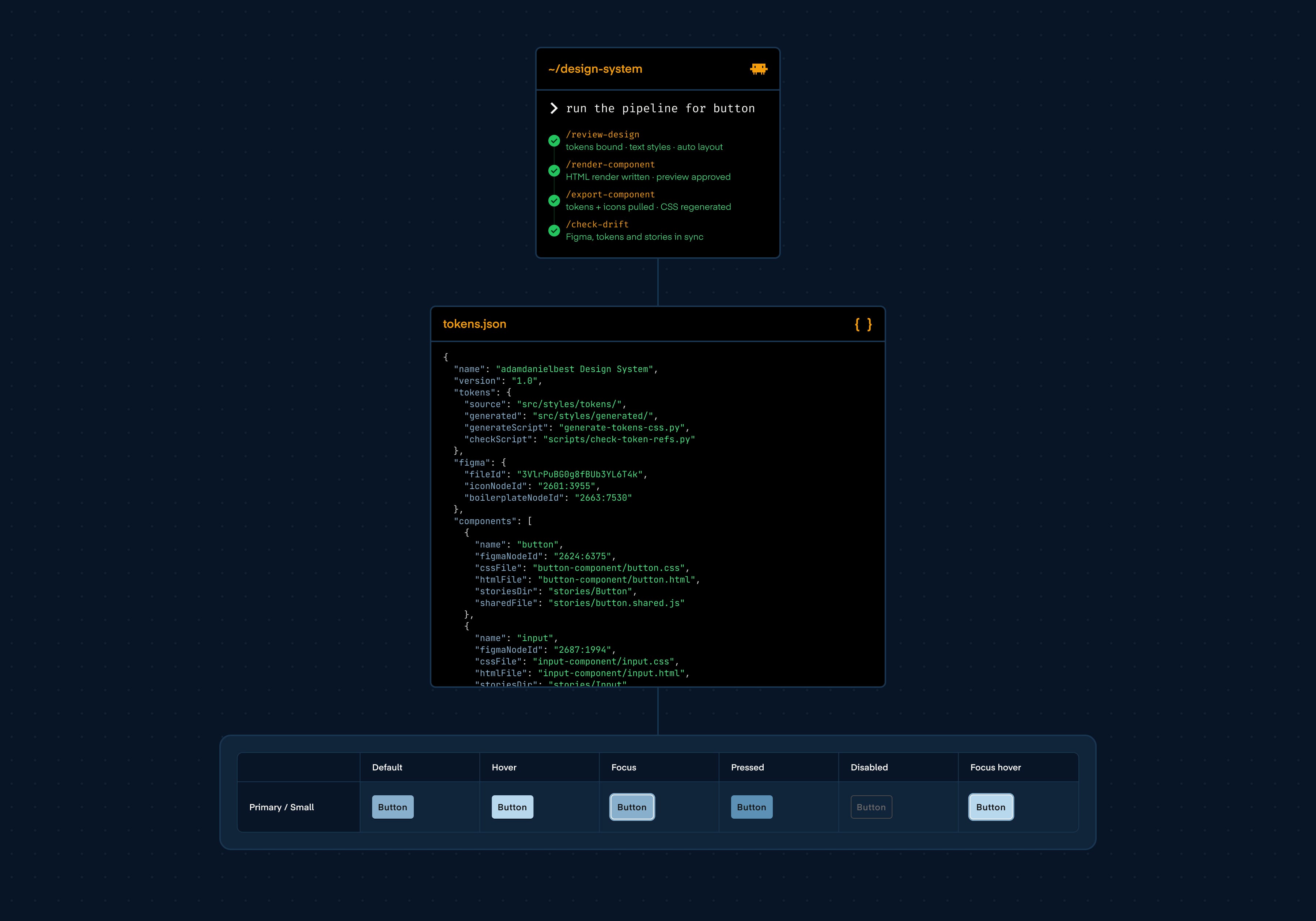
Task: Click the Hover column header
Action: pos(504,767)
